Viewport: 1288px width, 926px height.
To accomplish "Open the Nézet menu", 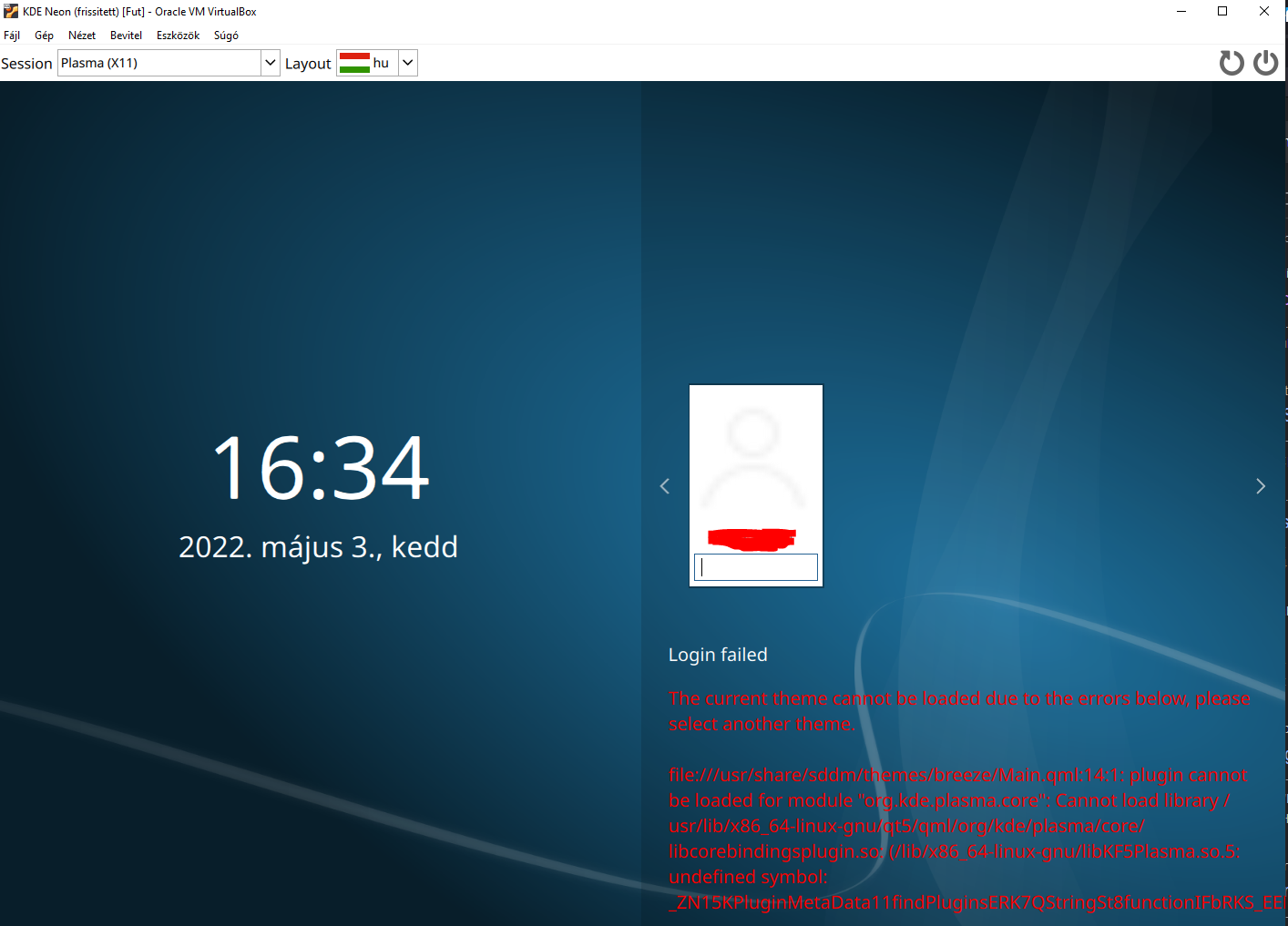I will coord(82,36).
